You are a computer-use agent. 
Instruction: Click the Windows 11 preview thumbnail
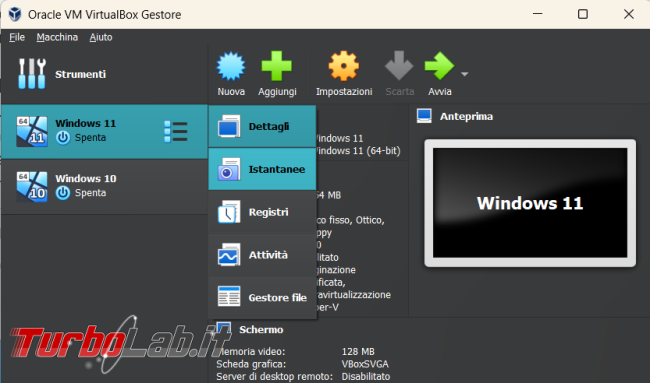click(x=530, y=203)
